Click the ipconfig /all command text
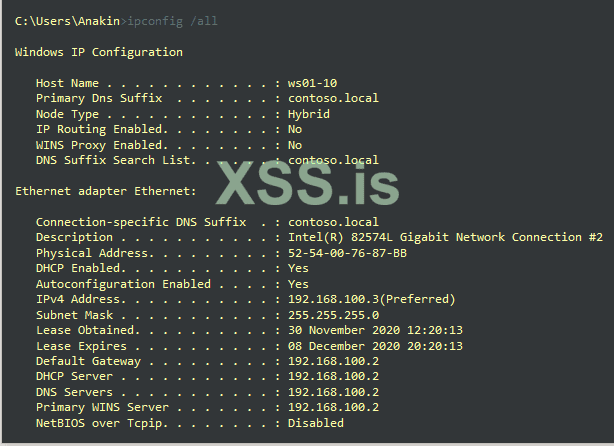 [171, 21]
